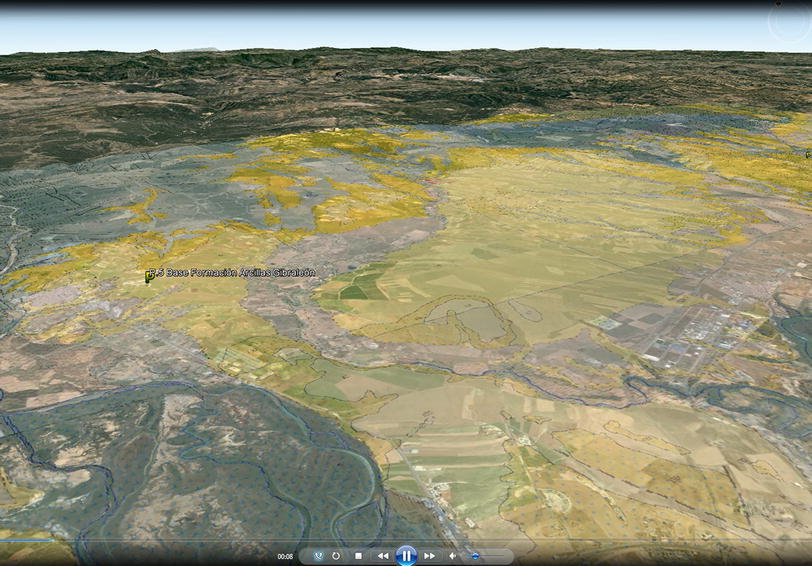The height and width of the screenshot is (566, 812).
Task: Turn on repeat in the player bar
Action: click(337, 556)
